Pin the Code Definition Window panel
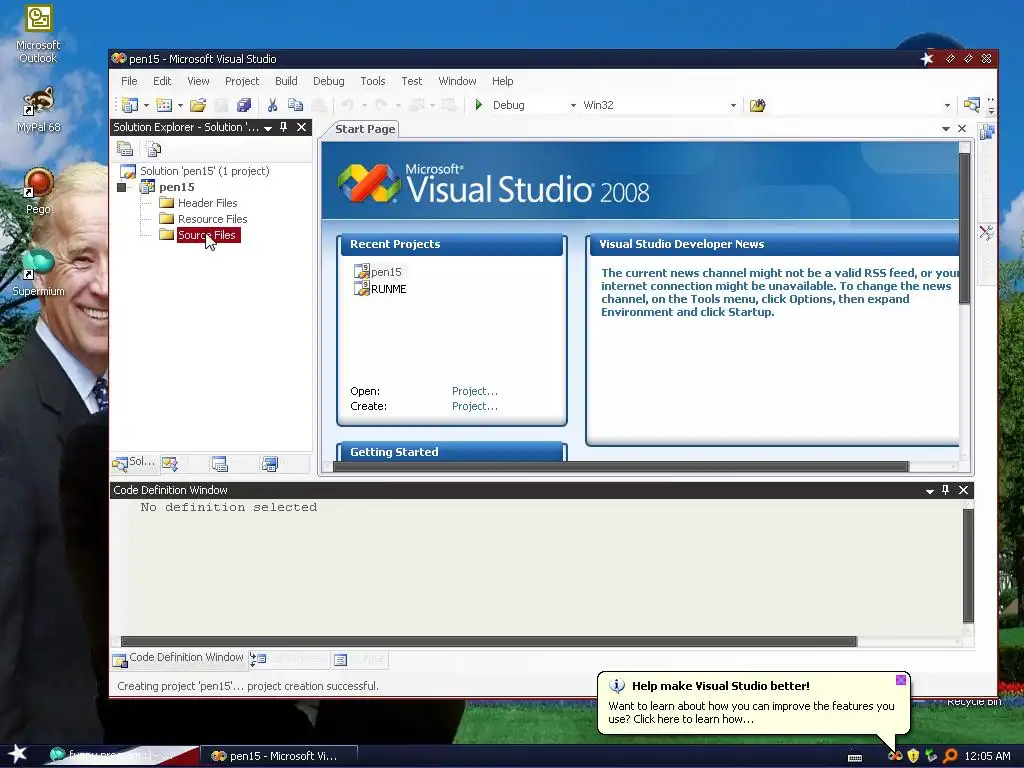Viewport: 1024px width, 768px height. pyautogui.click(x=945, y=490)
